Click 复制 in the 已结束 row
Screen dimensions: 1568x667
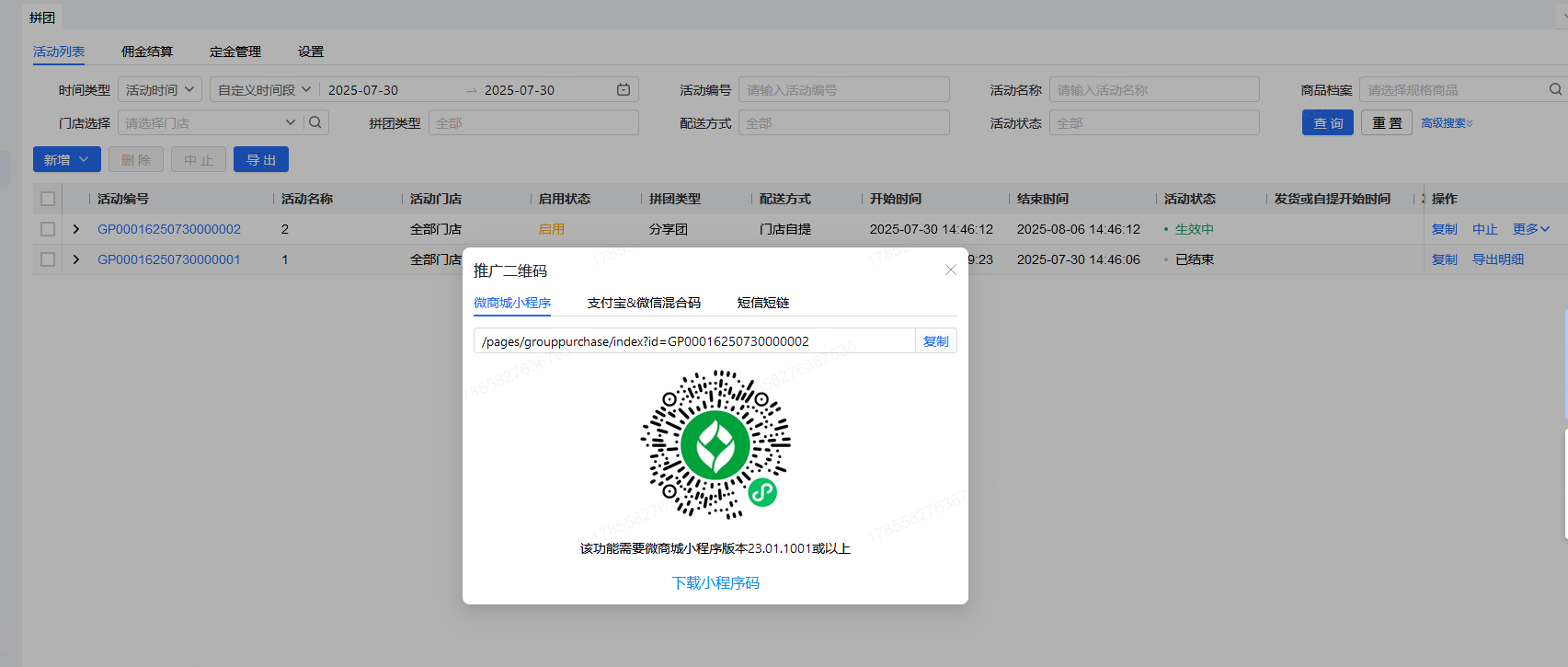click(x=1445, y=259)
